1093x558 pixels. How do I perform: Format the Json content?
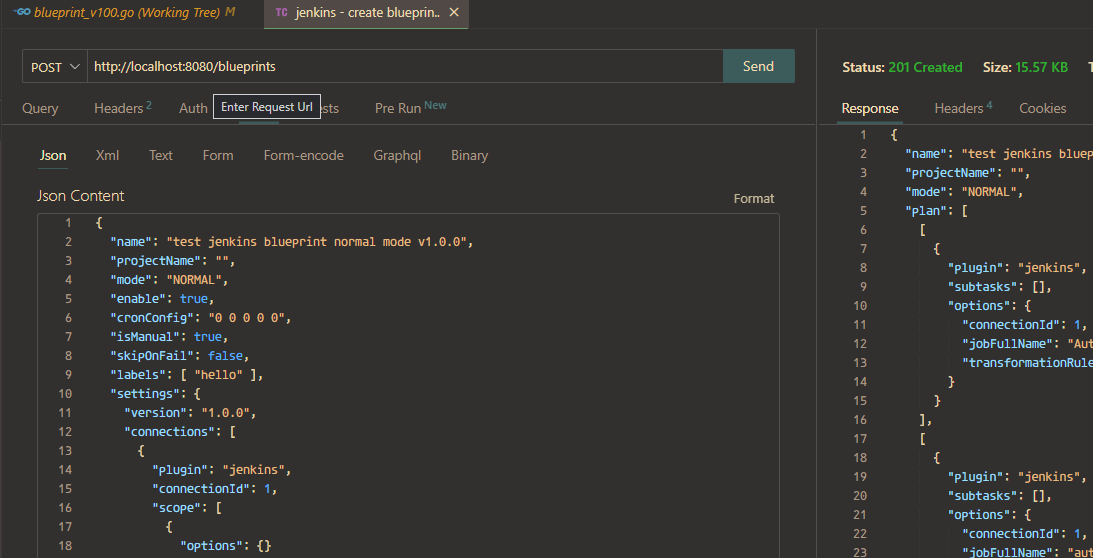pyautogui.click(x=754, y=199)
